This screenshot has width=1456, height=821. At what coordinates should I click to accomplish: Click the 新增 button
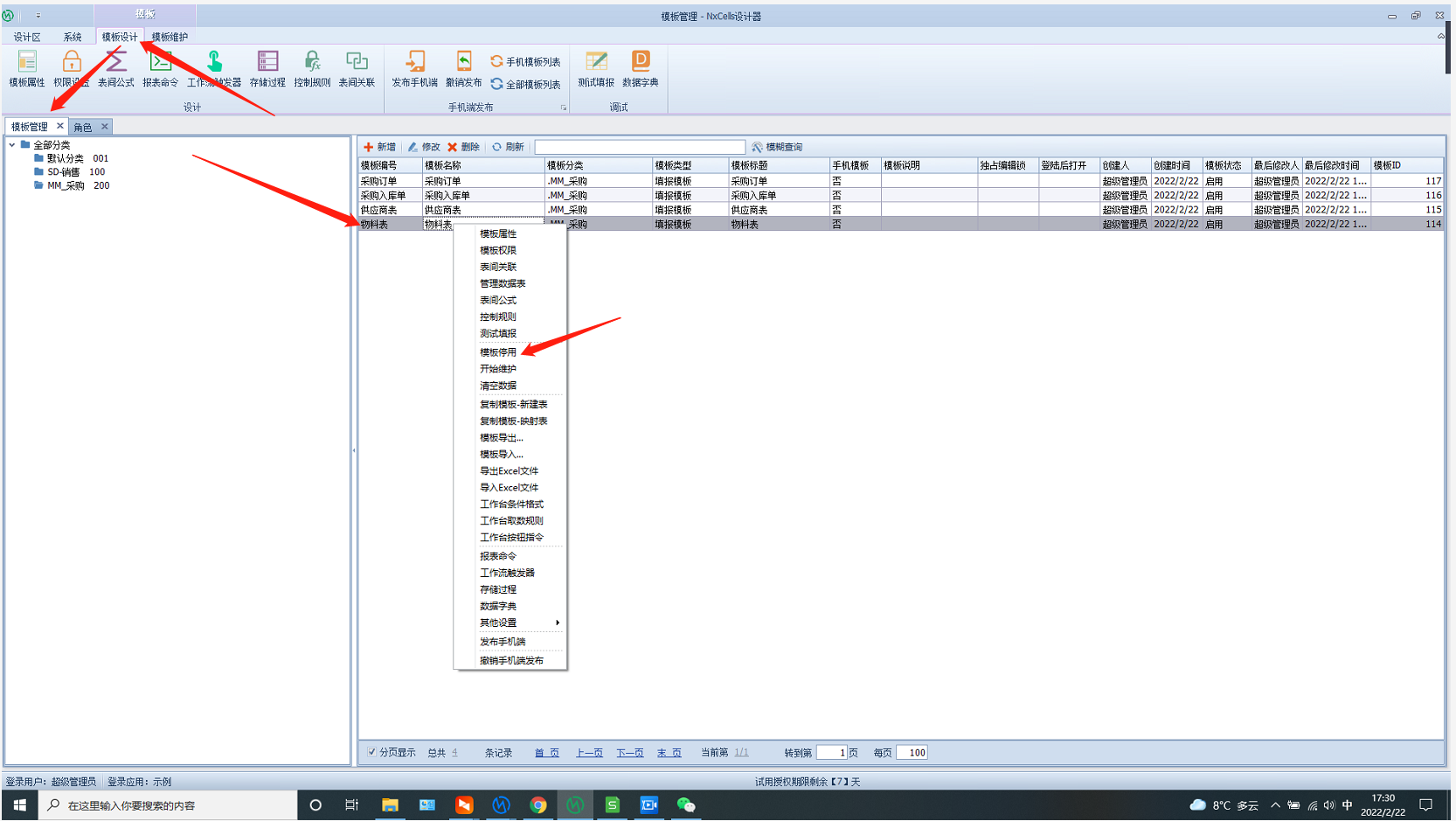click(380, 147)
